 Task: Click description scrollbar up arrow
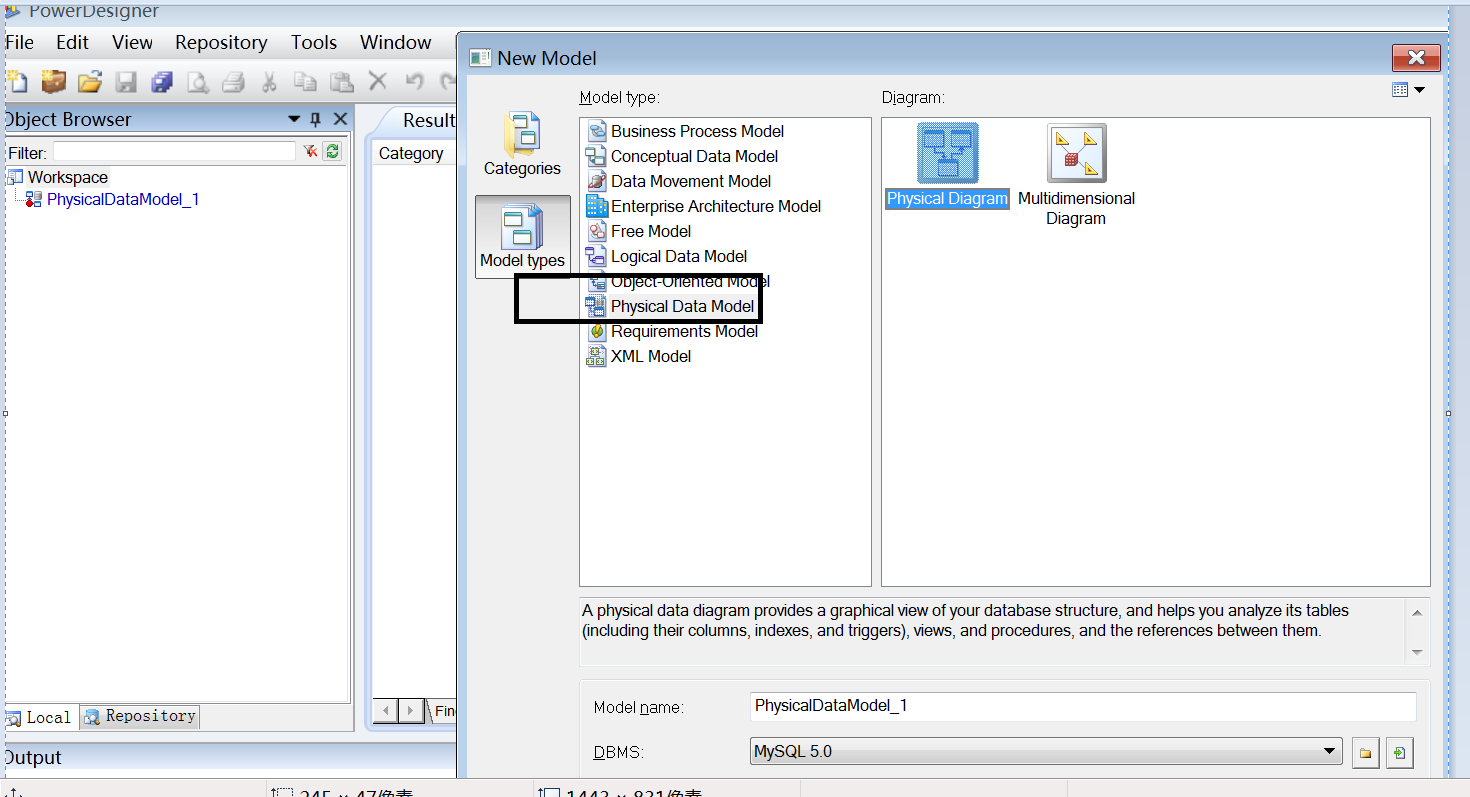(x=1417, y=612)
